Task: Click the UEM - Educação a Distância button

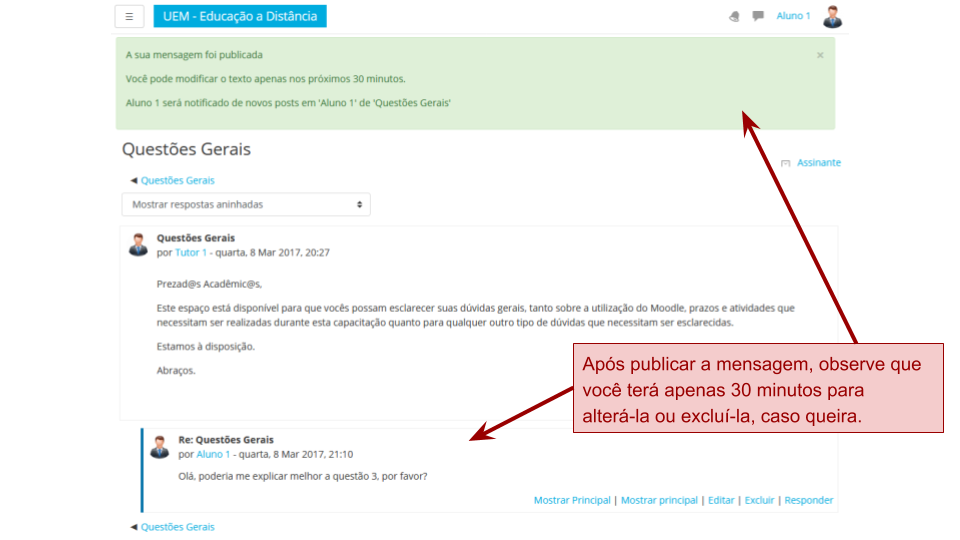Action: coord(240,16)
